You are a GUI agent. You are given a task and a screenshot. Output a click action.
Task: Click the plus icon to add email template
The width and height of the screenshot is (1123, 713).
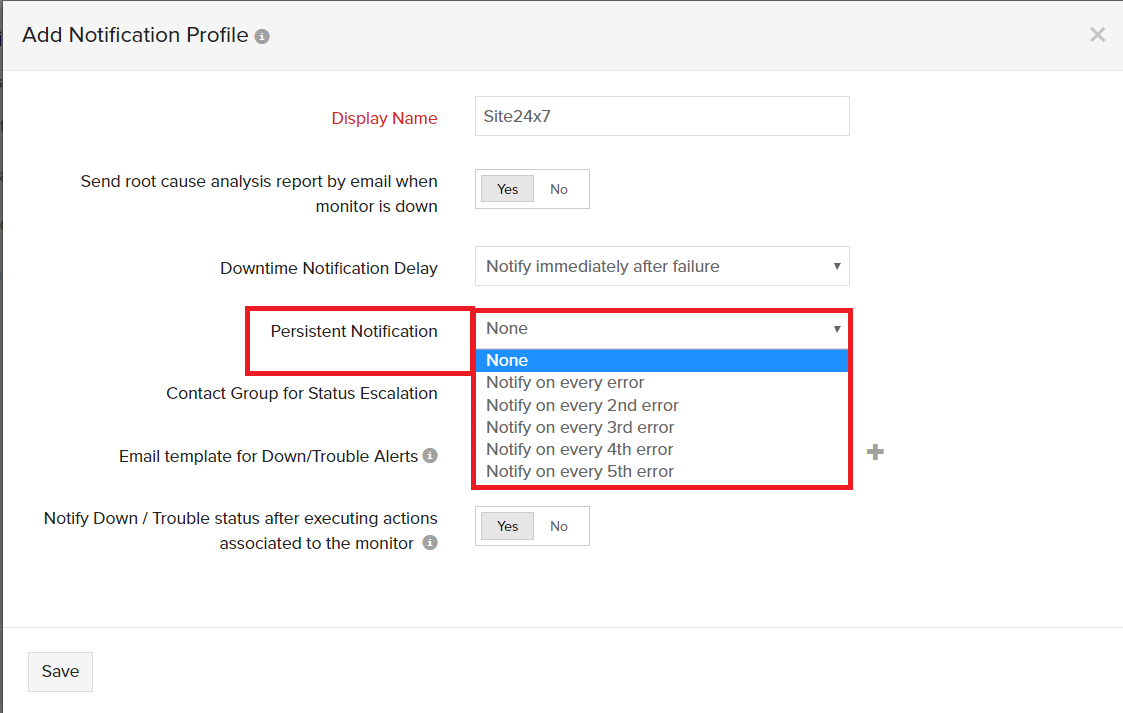[x=875, y=452]
